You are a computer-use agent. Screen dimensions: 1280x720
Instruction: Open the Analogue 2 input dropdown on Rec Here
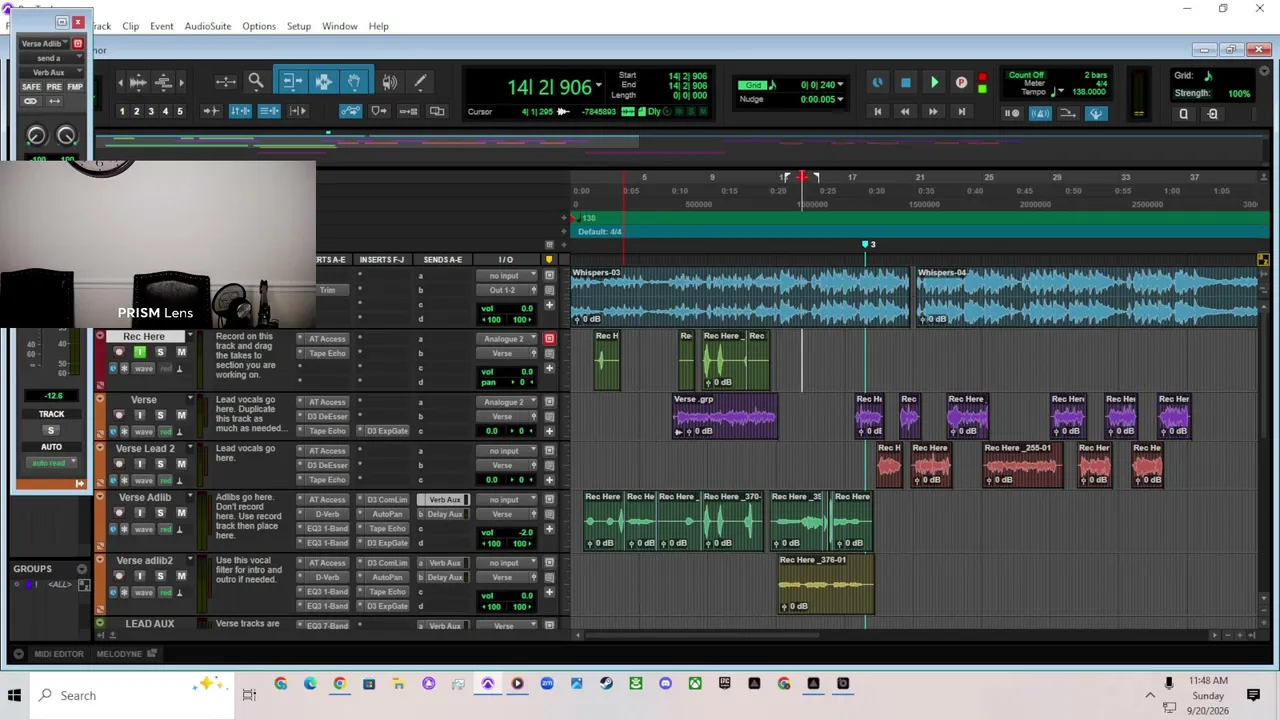[x=507, y=339]
